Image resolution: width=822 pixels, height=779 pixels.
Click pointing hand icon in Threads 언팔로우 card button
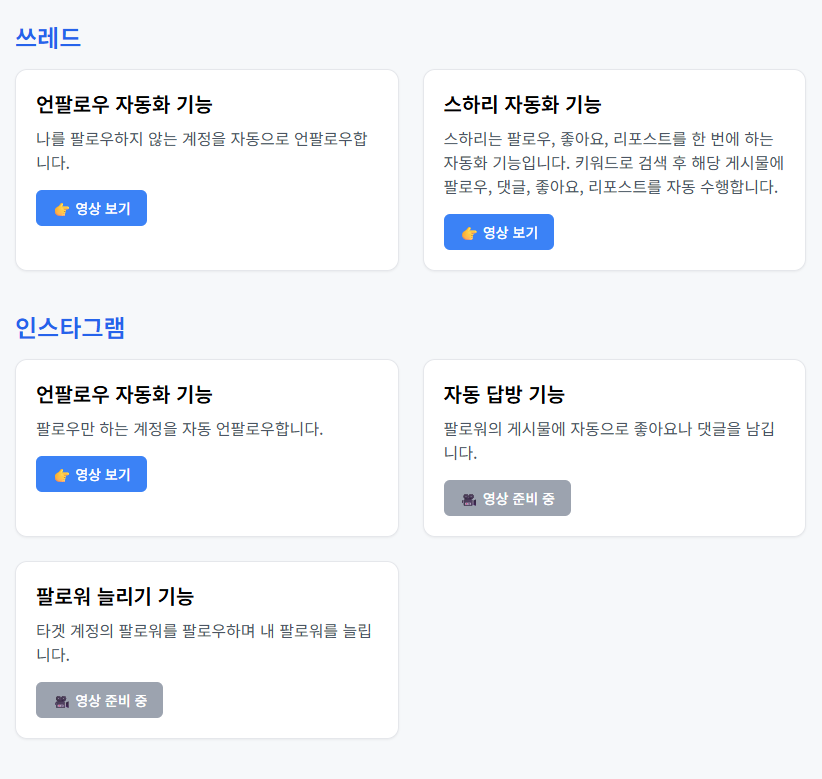point(62,209)
